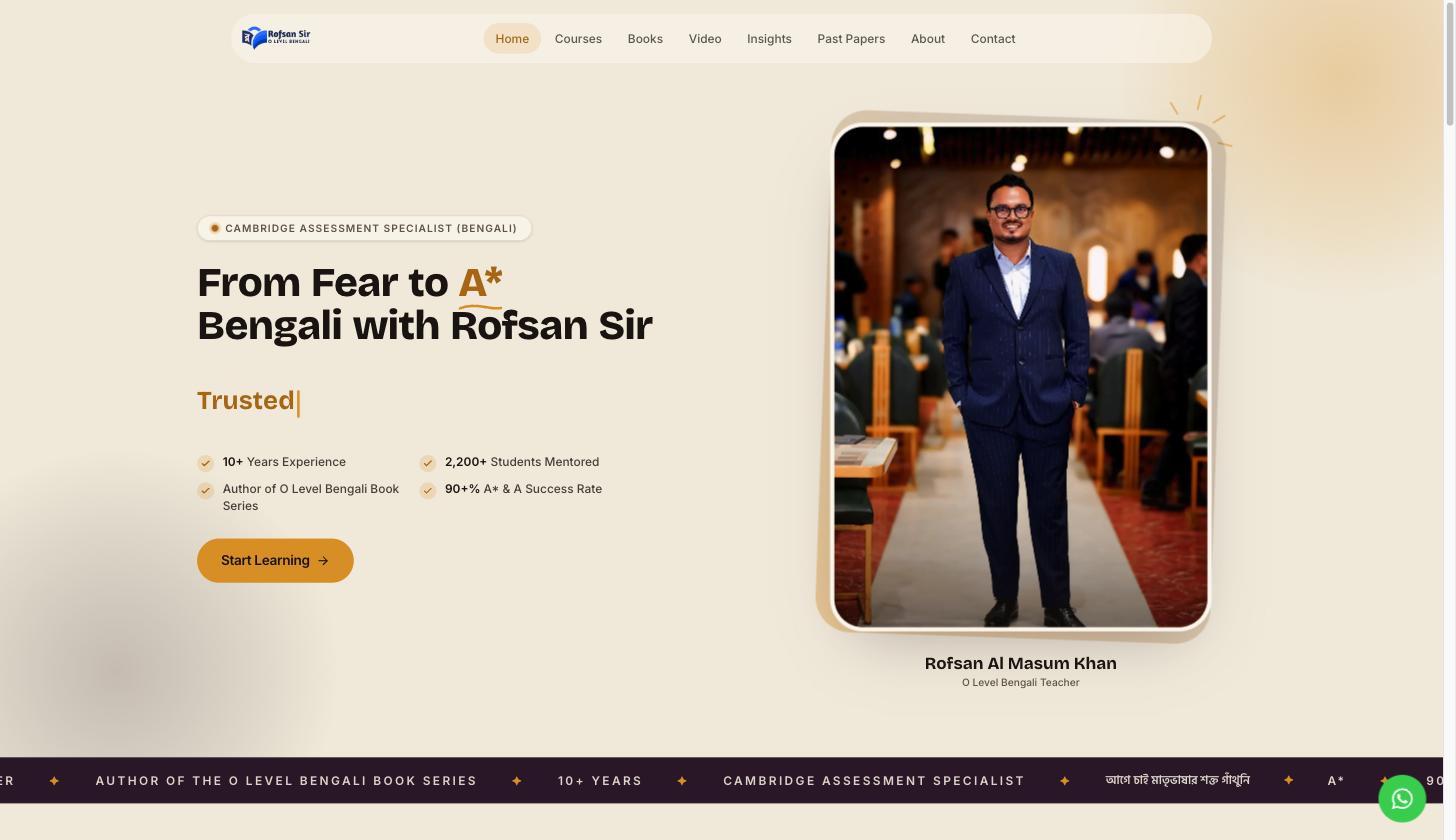This screenshot has height=840, width=1456.
Task: Click the checkmark beside 2,200+ Students Mentored
Action: coord(428,463)
